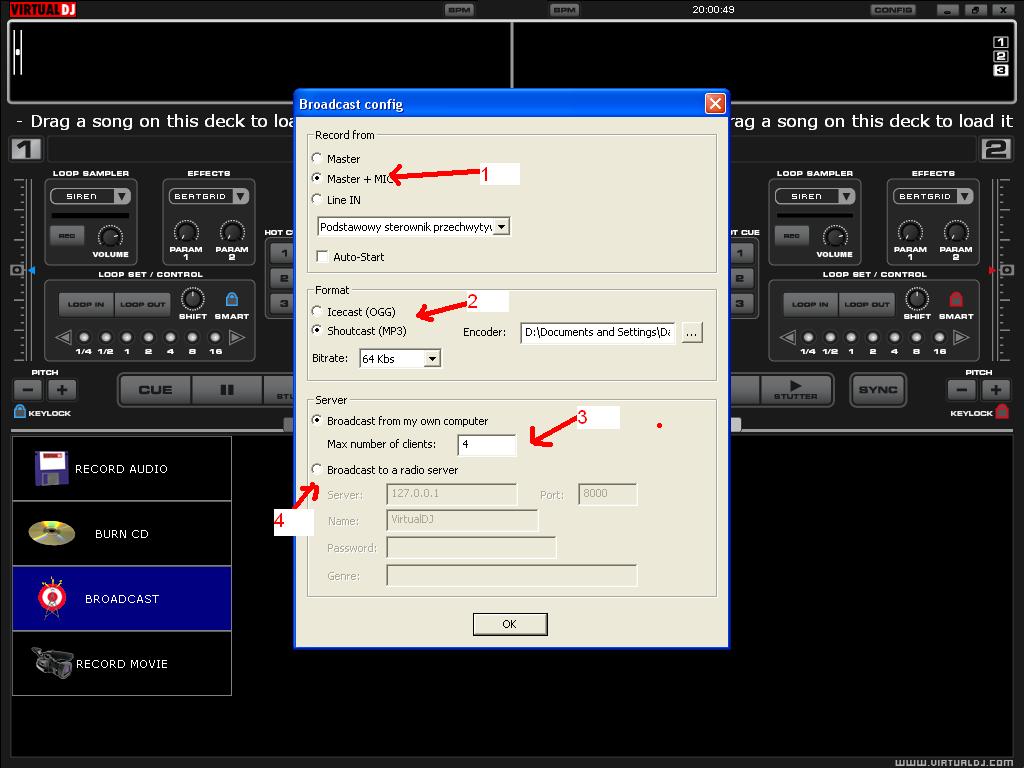Toggle the KEYLOCK icon on deck 1
Screen dimensions: 1024x768
click(x=20, y=411)
